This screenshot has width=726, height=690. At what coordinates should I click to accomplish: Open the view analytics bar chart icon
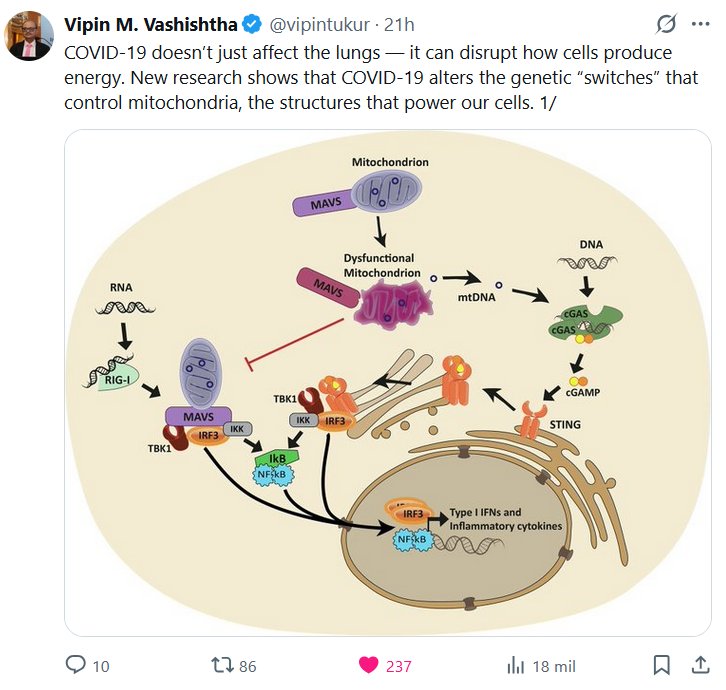(x=516, y=665)
